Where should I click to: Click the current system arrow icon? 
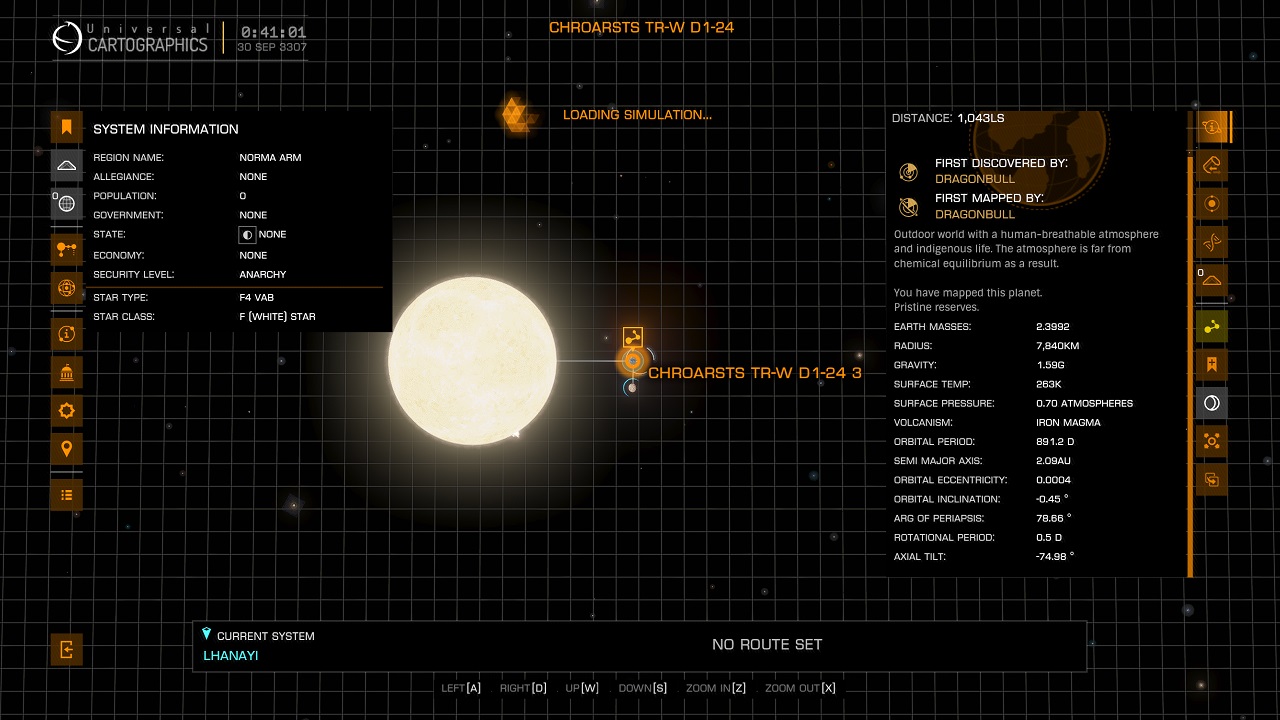[x=207, y=634]
